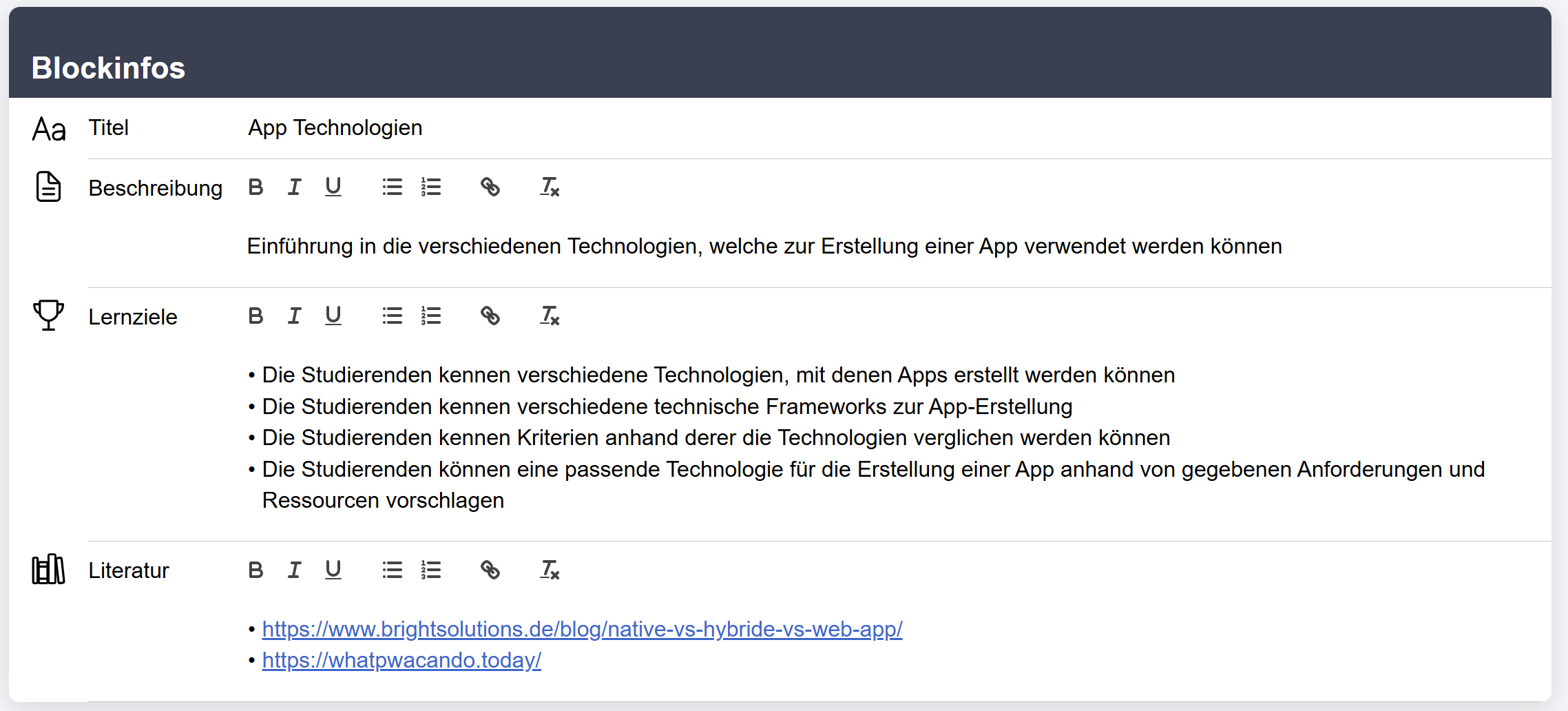The image size is (1568, 711).
Task: Click the Beschreibung document icon
Action: [x=48, y=187]
